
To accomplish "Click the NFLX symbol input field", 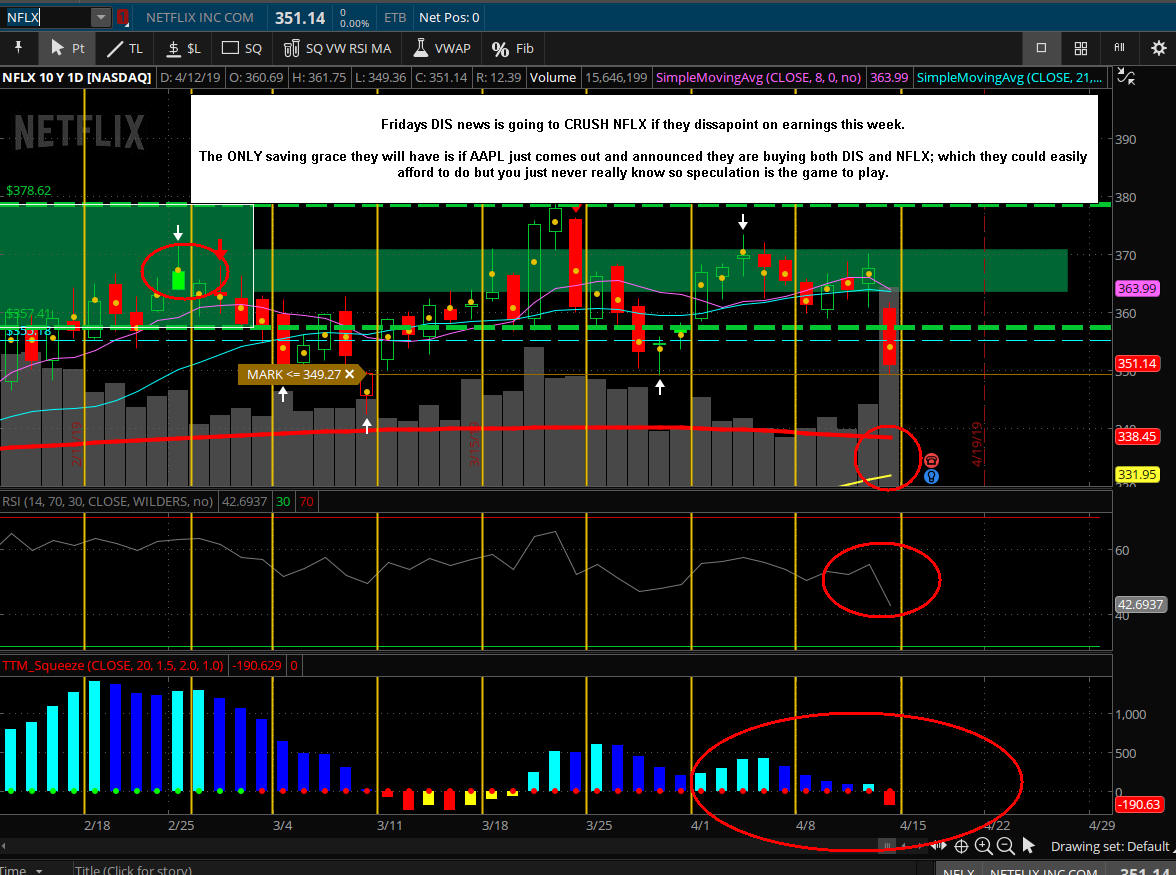I will (45, 17).
